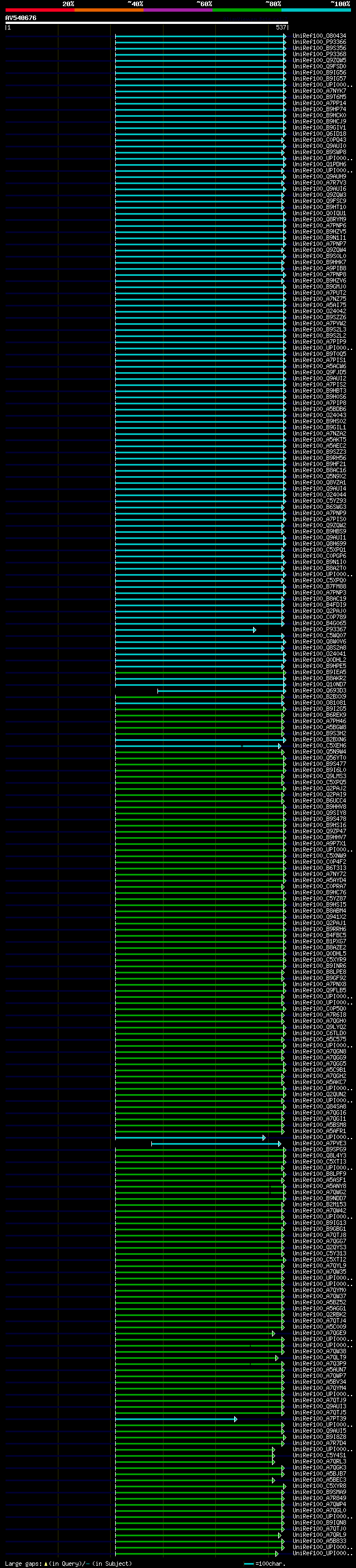Image resolution: width=356 pixels, height=1568 pixels.
Task: Select hit label UniRef100_C5Y313
Action: 319,1254
